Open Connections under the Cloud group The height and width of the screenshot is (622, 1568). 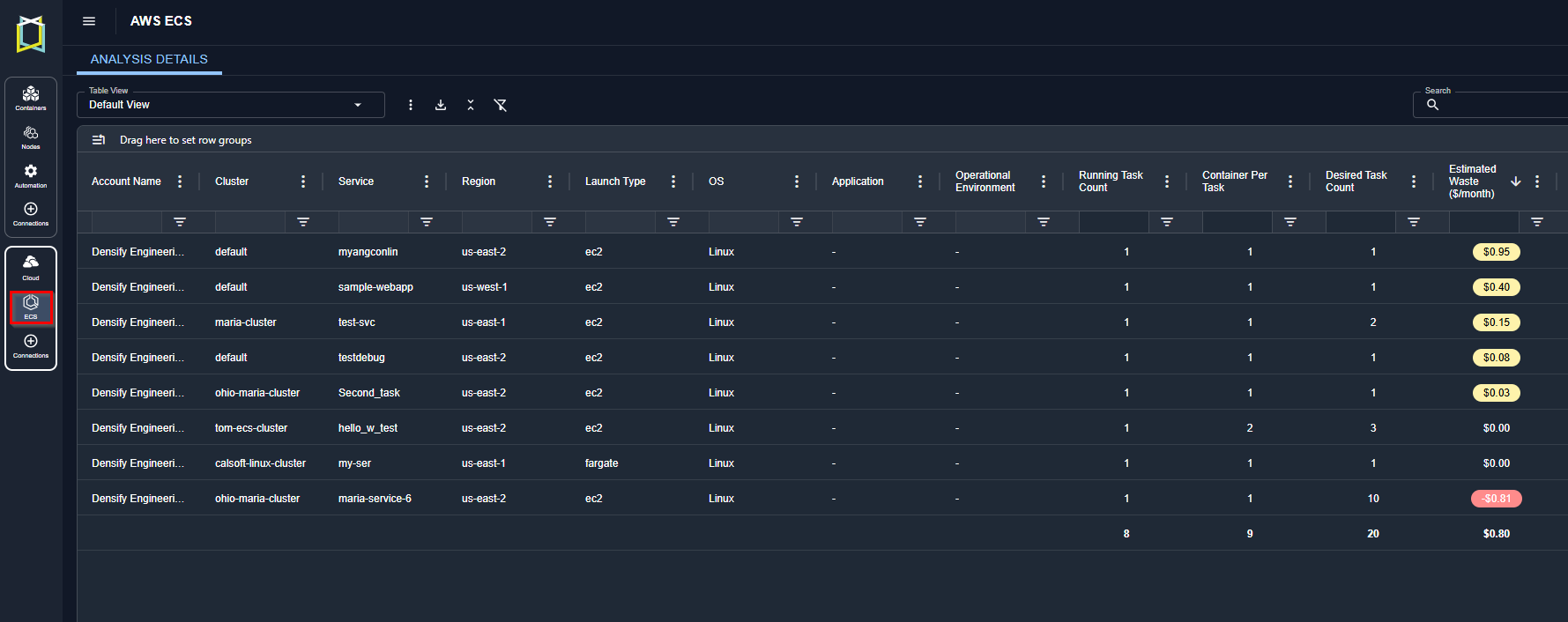click(31, 346)
